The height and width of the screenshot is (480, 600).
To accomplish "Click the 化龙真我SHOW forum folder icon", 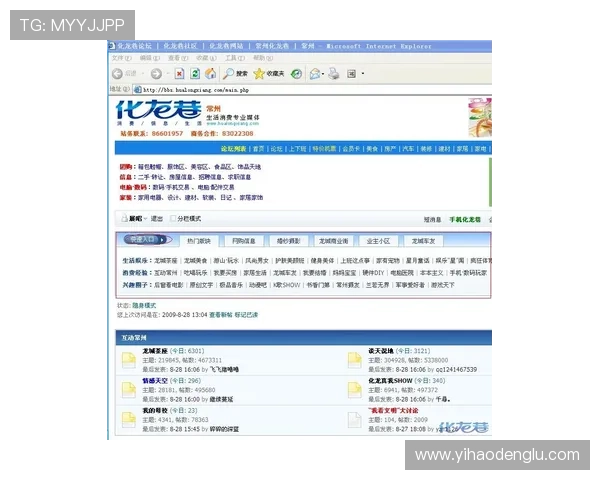I will (x=355, y=390).
